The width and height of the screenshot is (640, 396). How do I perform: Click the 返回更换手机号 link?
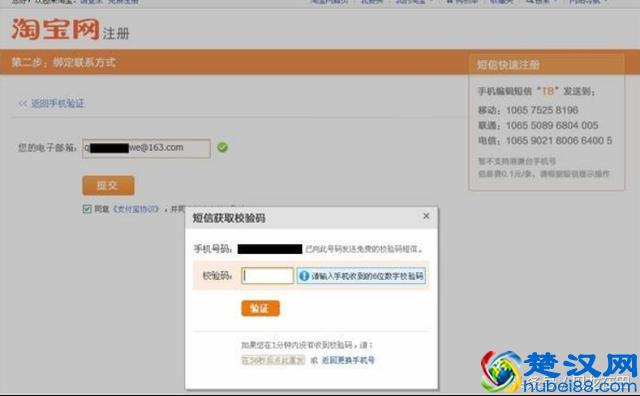pos(348,360)
